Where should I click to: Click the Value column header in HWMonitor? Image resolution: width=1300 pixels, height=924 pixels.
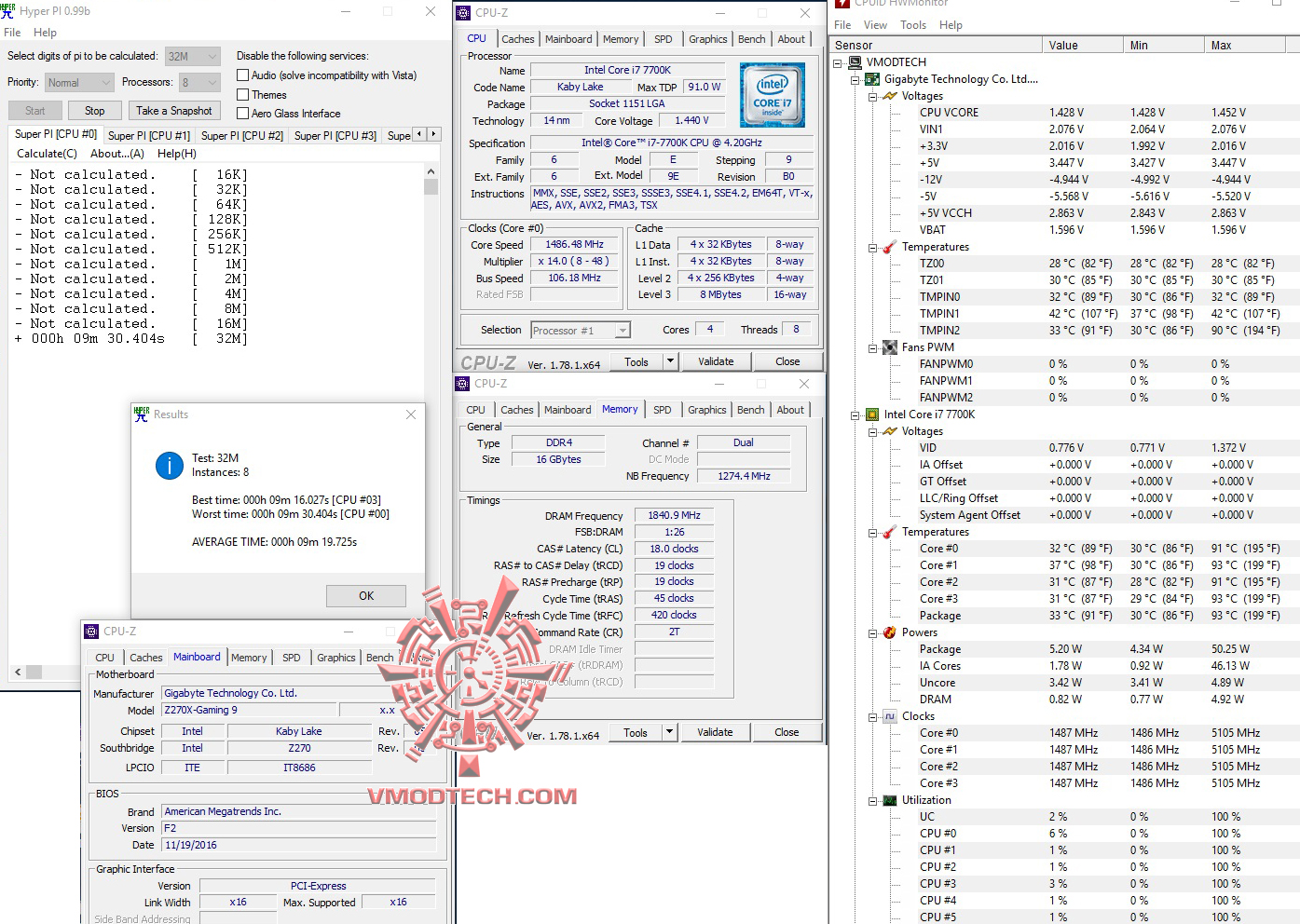click(x=1082, y=45)
